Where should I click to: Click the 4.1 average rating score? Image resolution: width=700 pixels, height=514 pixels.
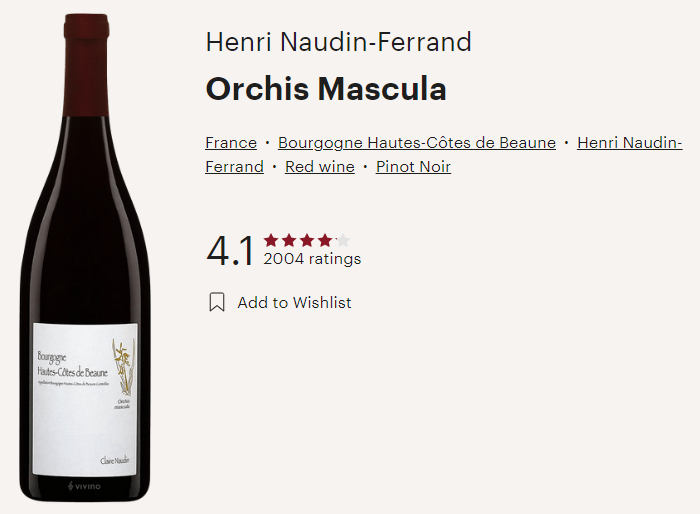230,251
